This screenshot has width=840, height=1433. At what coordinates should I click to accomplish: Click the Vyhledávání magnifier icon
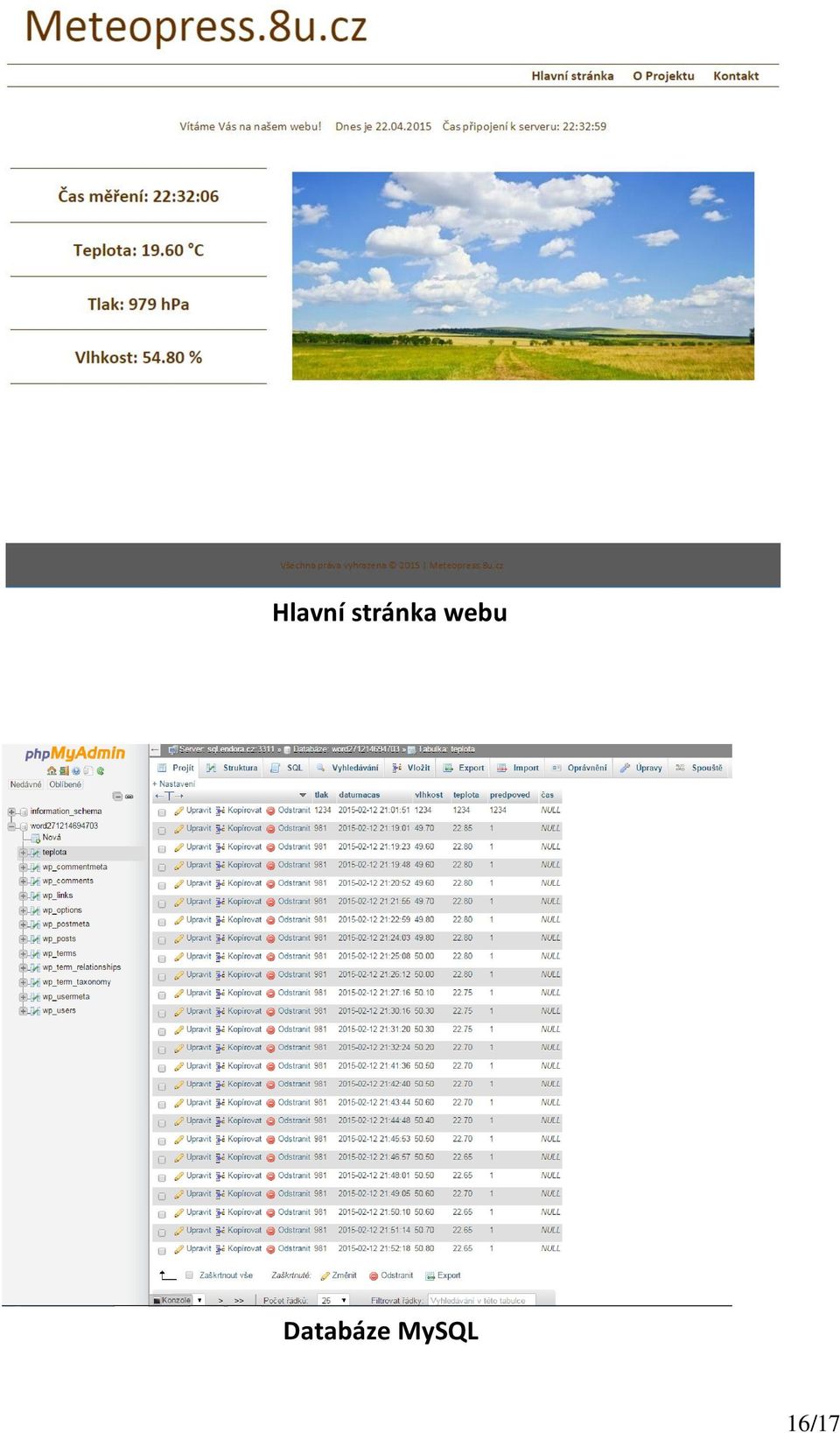321,768
